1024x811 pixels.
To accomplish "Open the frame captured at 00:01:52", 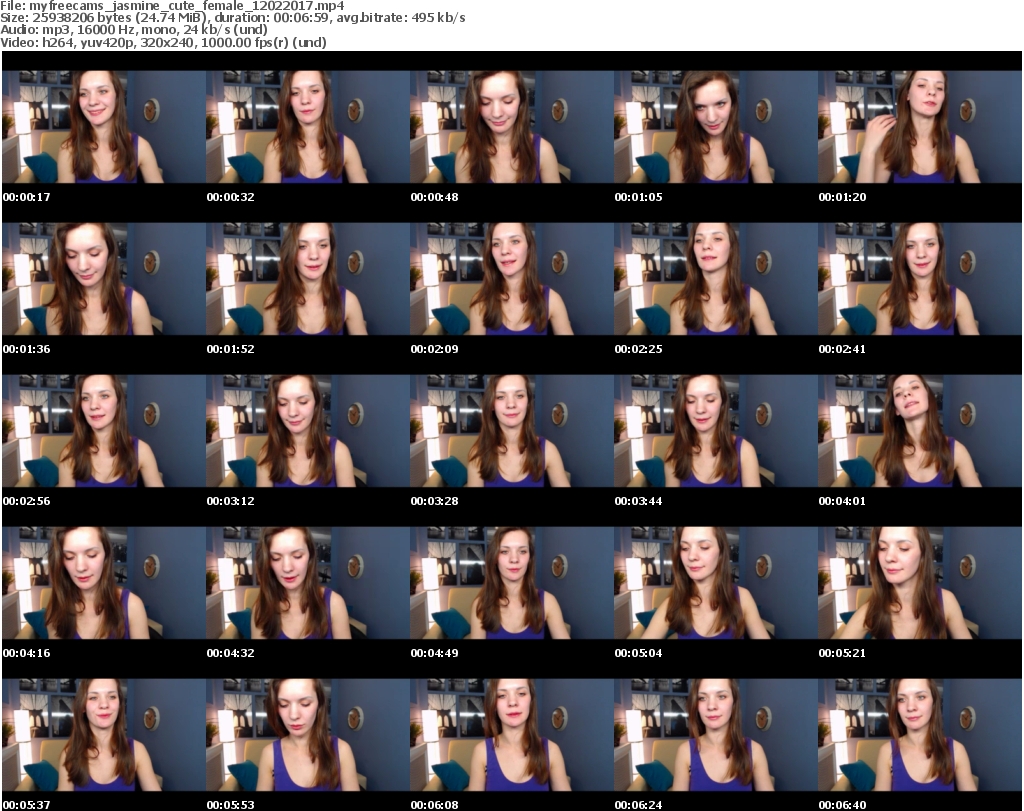I will (308, 279).
